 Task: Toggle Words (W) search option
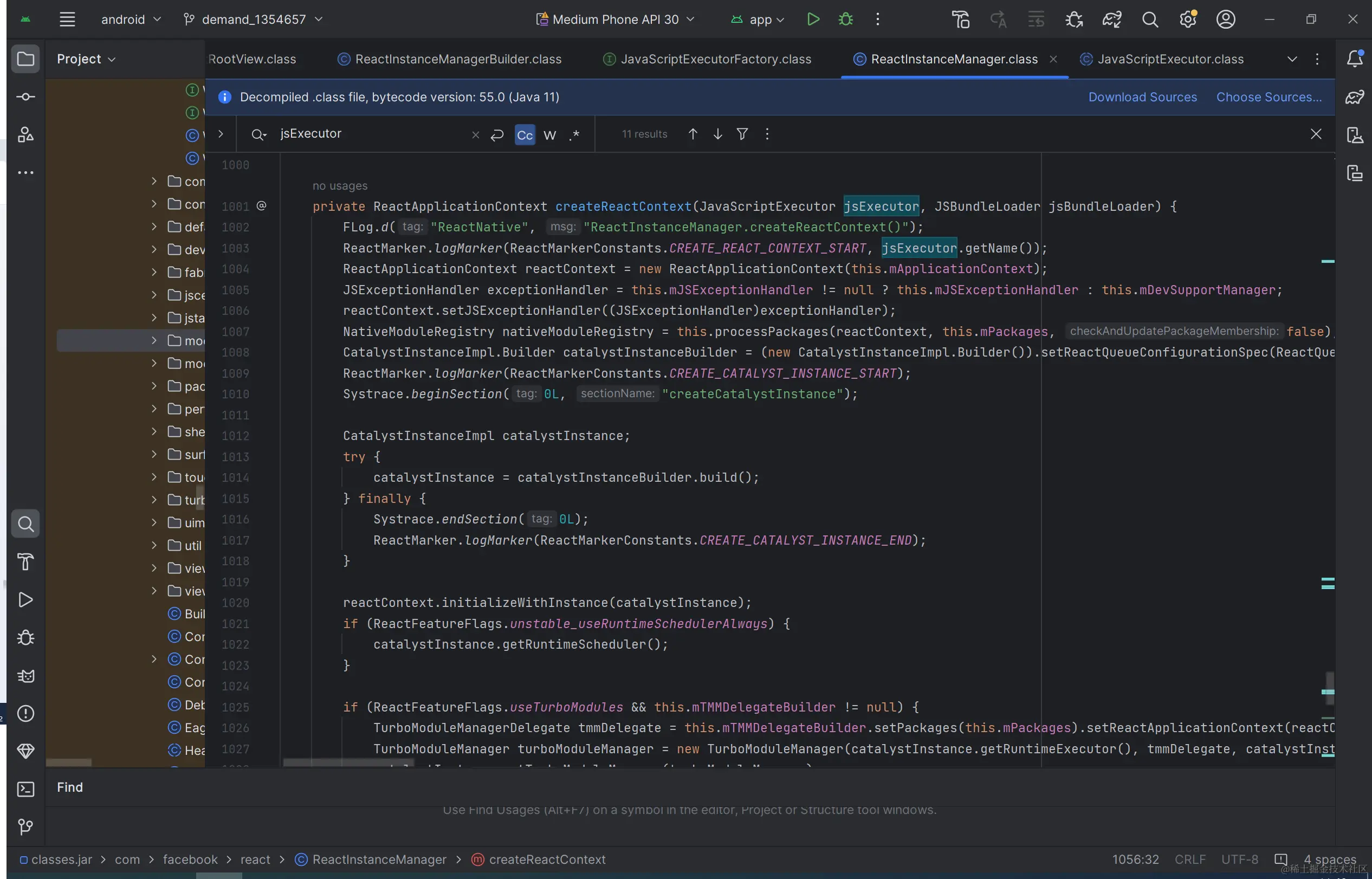[x=549, y=135]
